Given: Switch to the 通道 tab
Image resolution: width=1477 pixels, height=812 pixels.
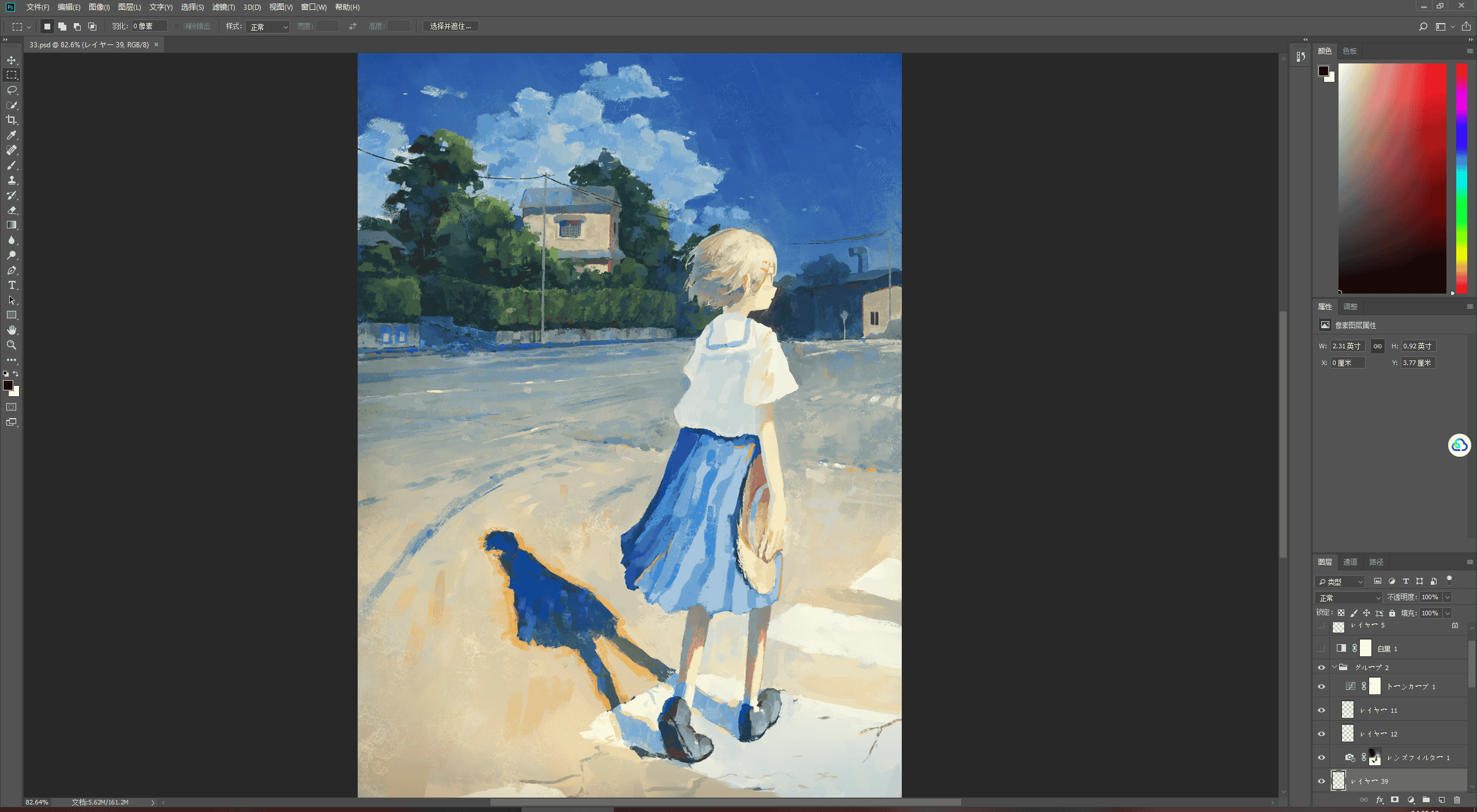Looking at the screenshot, I should [x=1350, y=562].
